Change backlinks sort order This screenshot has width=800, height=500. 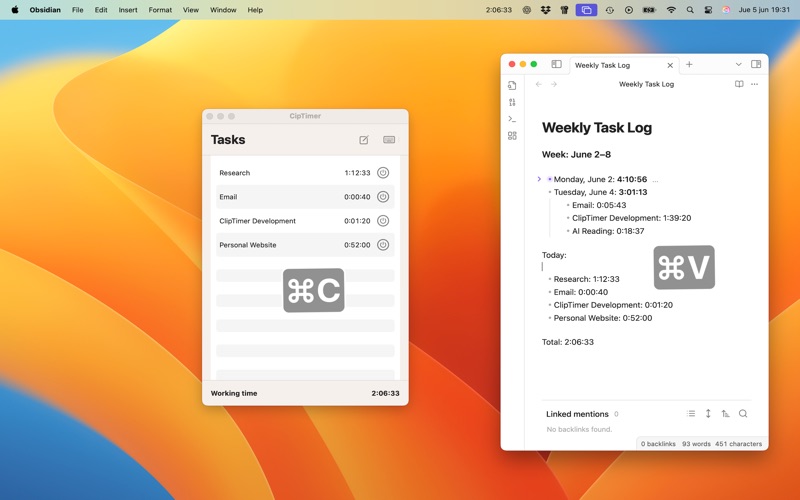726,414
